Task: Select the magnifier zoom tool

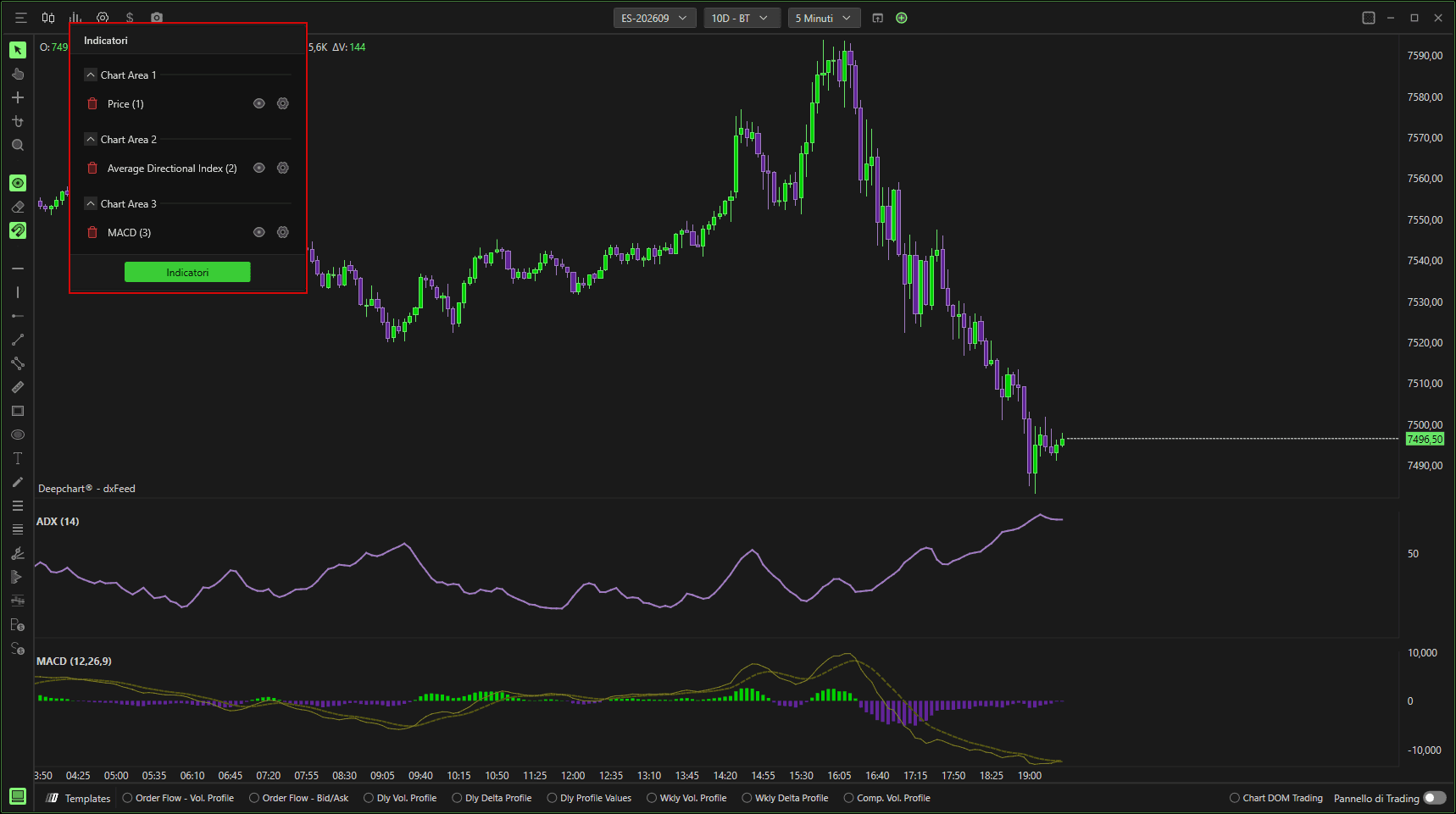Action: pyautogui.click(x=18, y=145)
